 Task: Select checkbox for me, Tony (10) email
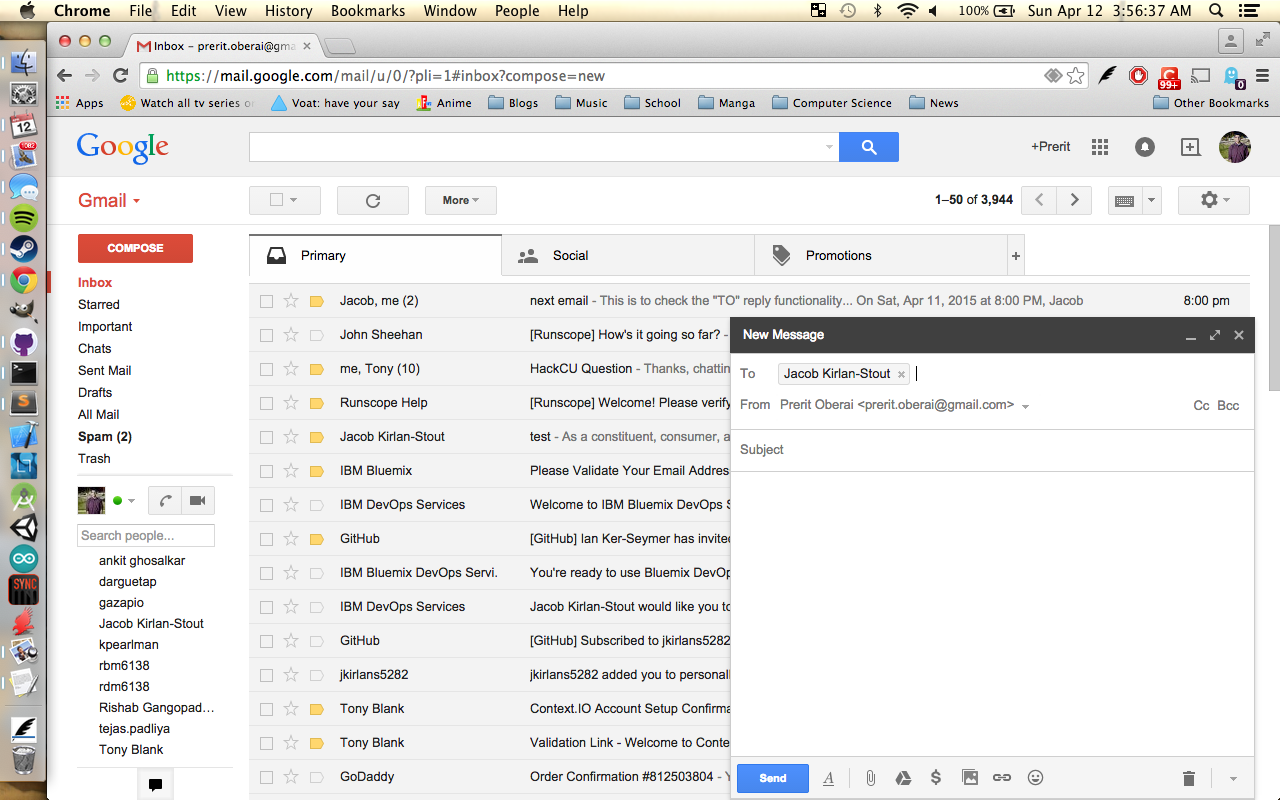click(x=266, y=369)
